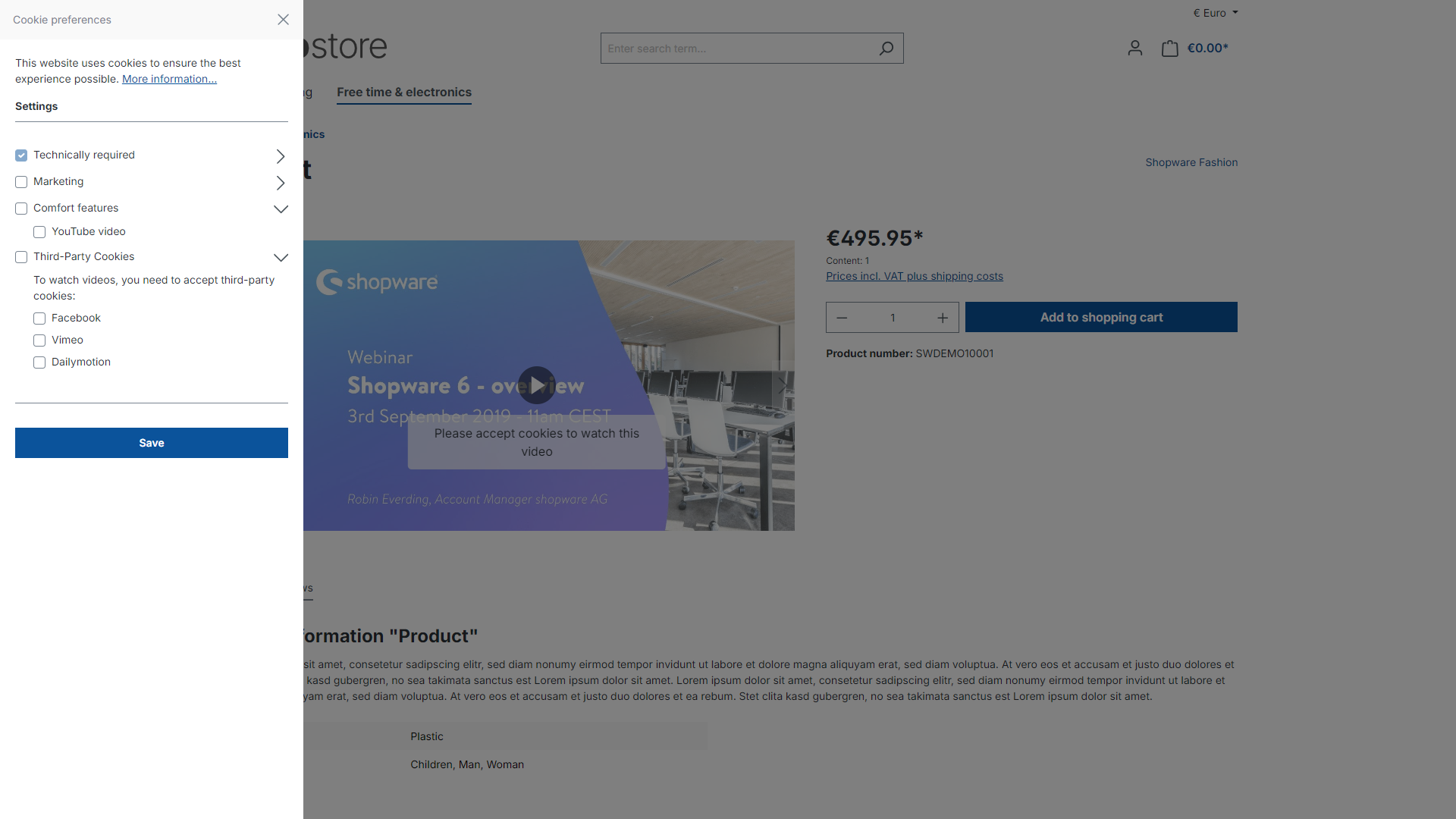The width and height of the screenshot is (1456, 819).
Task: Add product to shopping cart
Action: [1101, 317]
